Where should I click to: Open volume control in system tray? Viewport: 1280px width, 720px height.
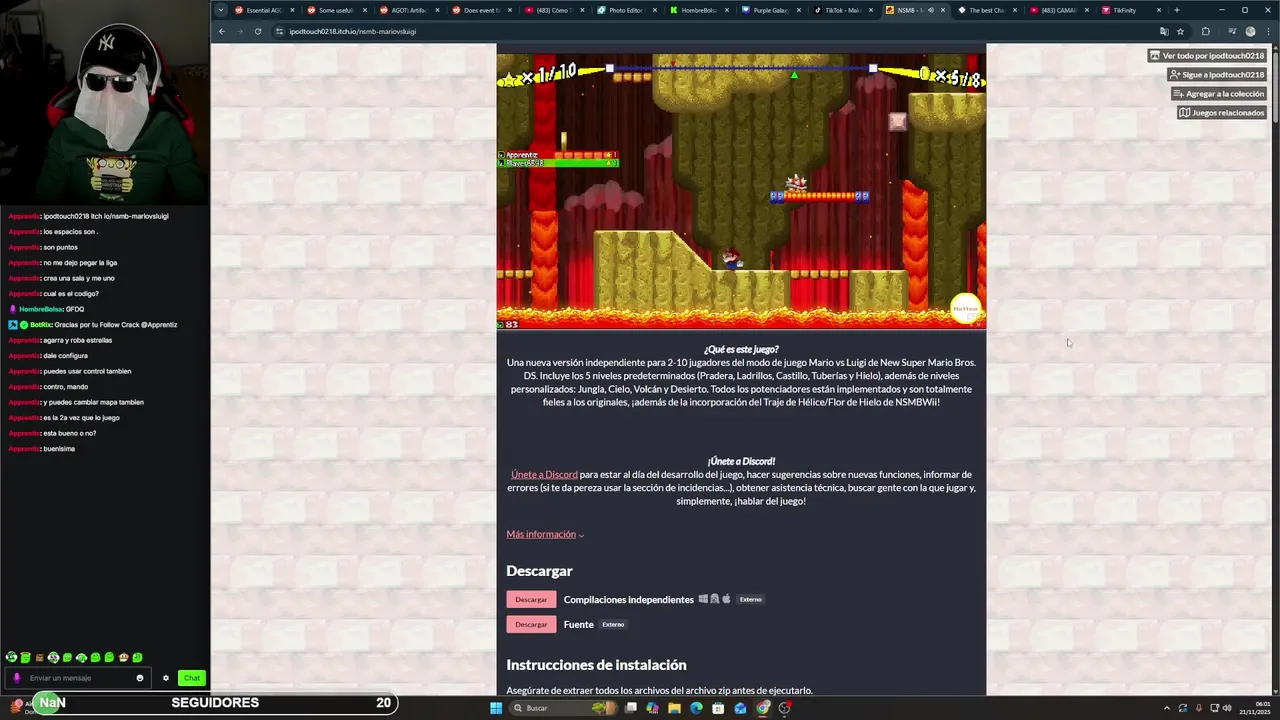pyautogui.click(x=1229, y=708)
